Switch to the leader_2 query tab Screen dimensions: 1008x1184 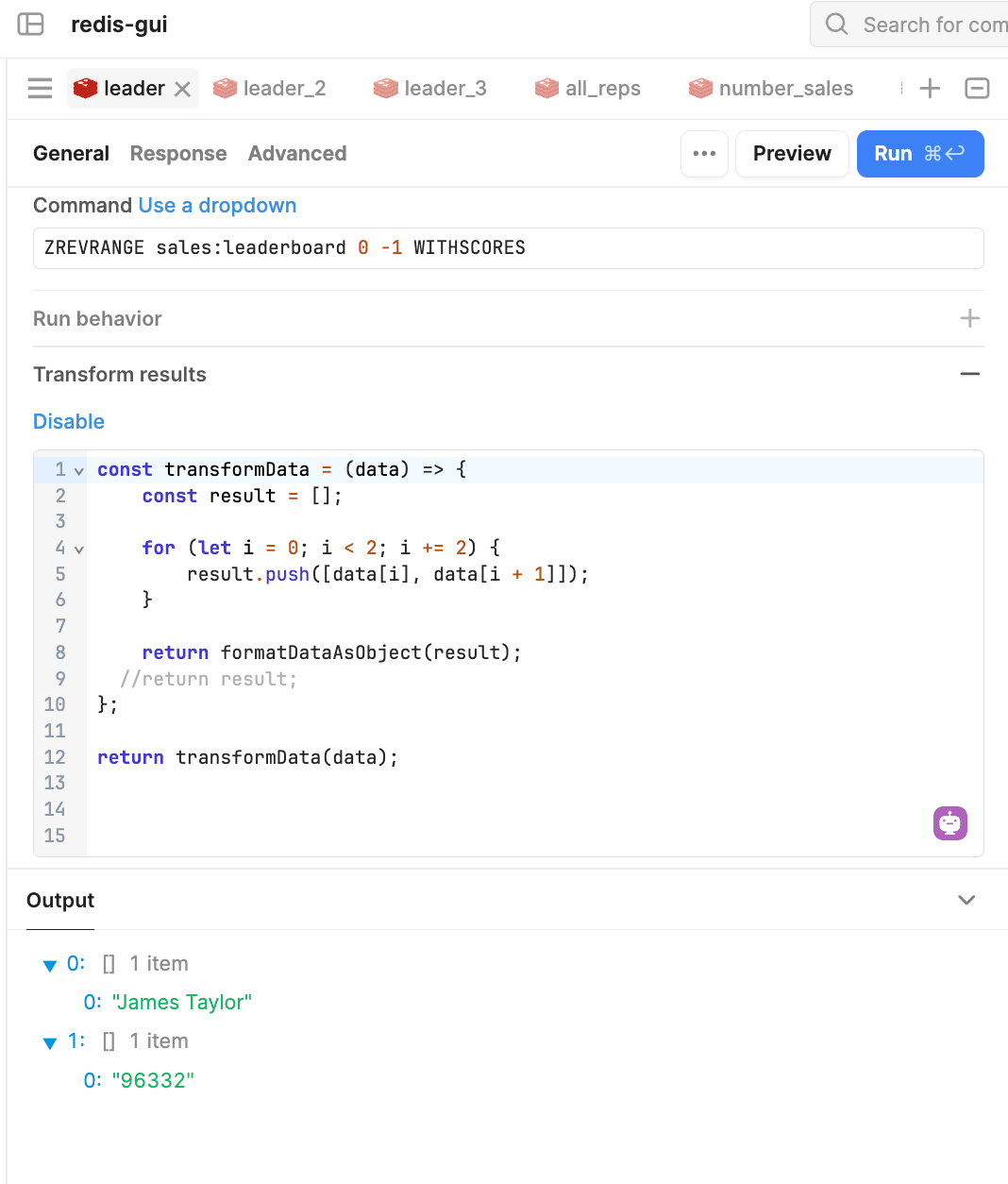pos(271,89)
